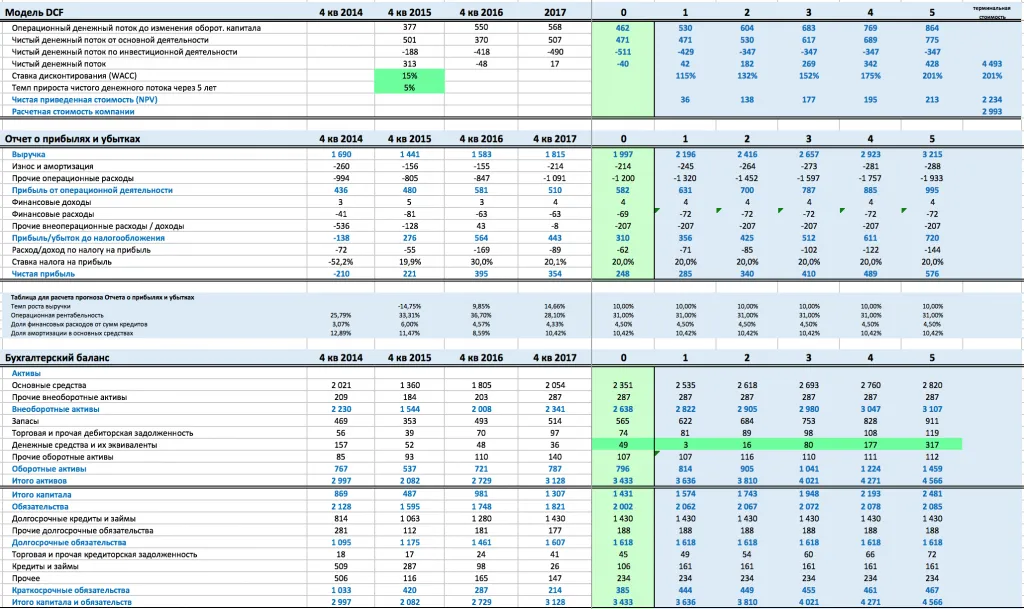1024x609 pixels.
Task: Click the 'терминальная стоимость' column header
Action: 990,12
